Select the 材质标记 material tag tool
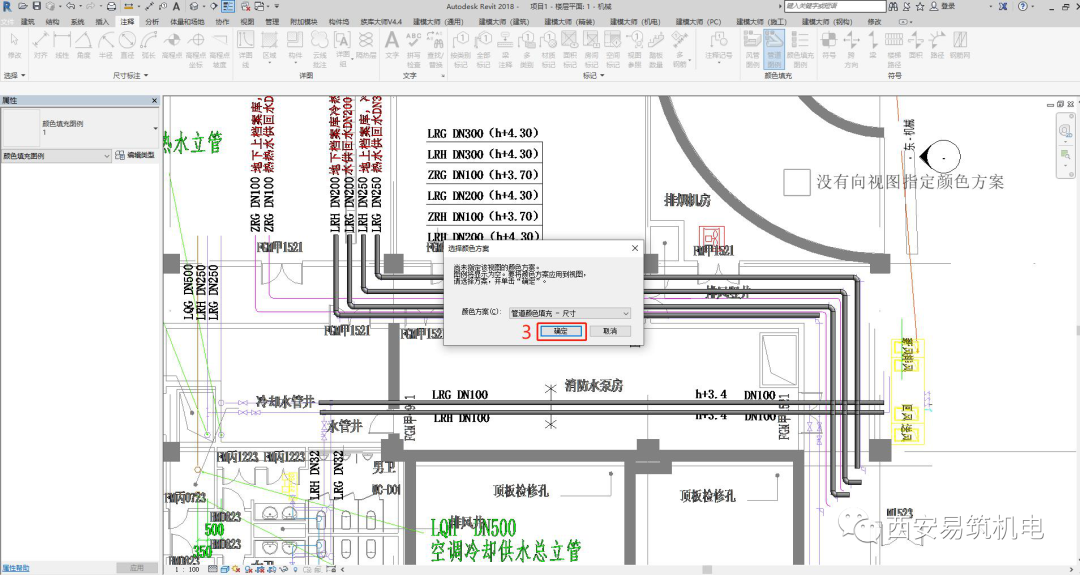The height and width of the screenshot is (575, 1080). 548,48
